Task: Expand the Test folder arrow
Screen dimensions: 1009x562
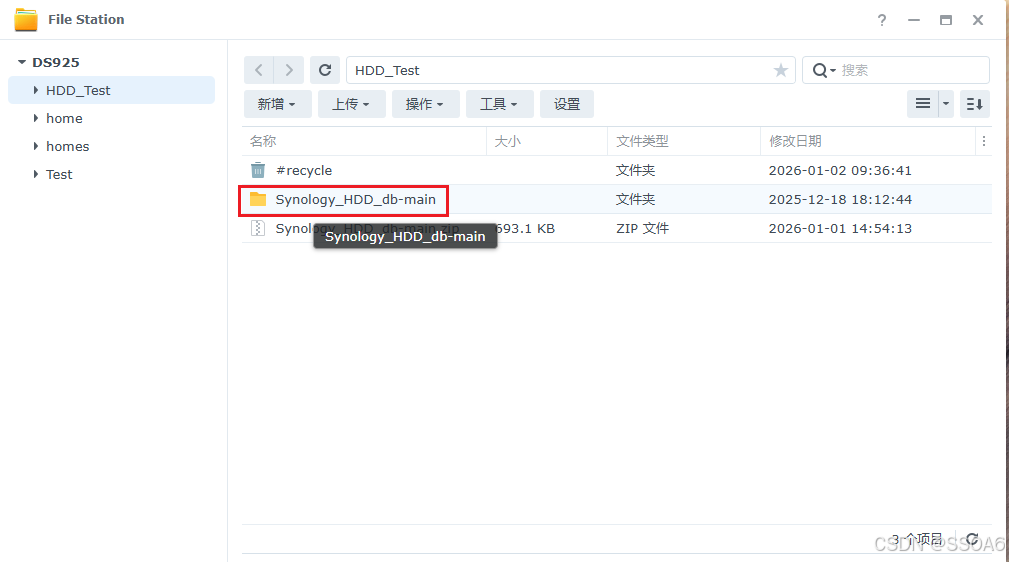Action: point(35,174)
